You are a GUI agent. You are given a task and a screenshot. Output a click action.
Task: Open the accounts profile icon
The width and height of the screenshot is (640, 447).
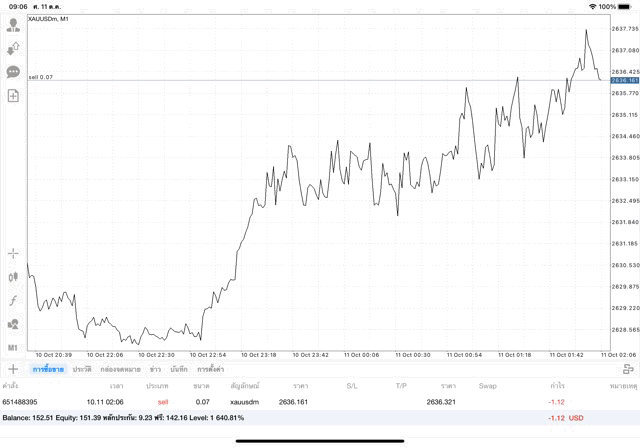pyautogui.click(x=13, y=25)
